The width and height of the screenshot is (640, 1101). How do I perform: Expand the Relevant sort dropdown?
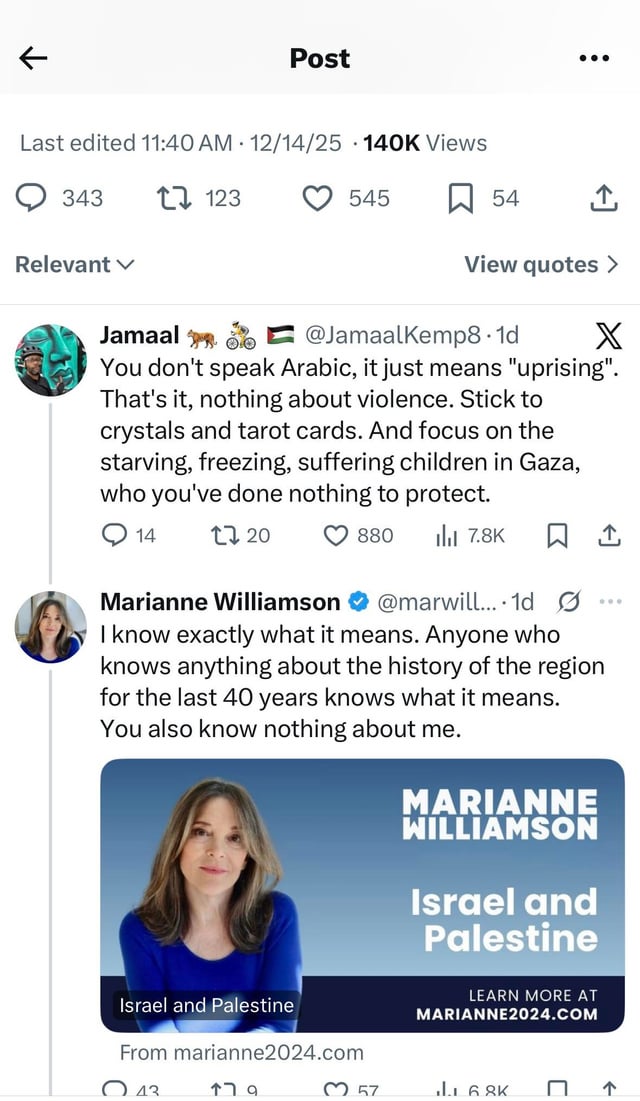click(x=74, y=265)
